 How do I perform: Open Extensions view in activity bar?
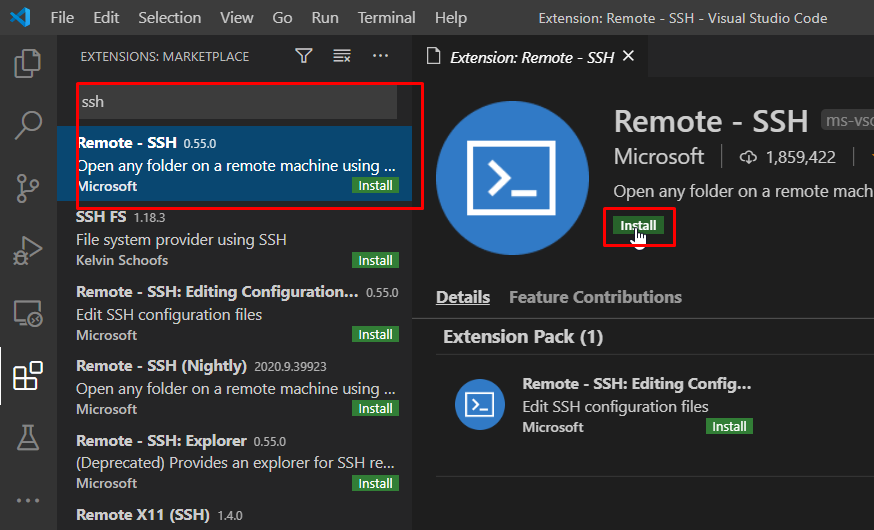click(27, 376)
